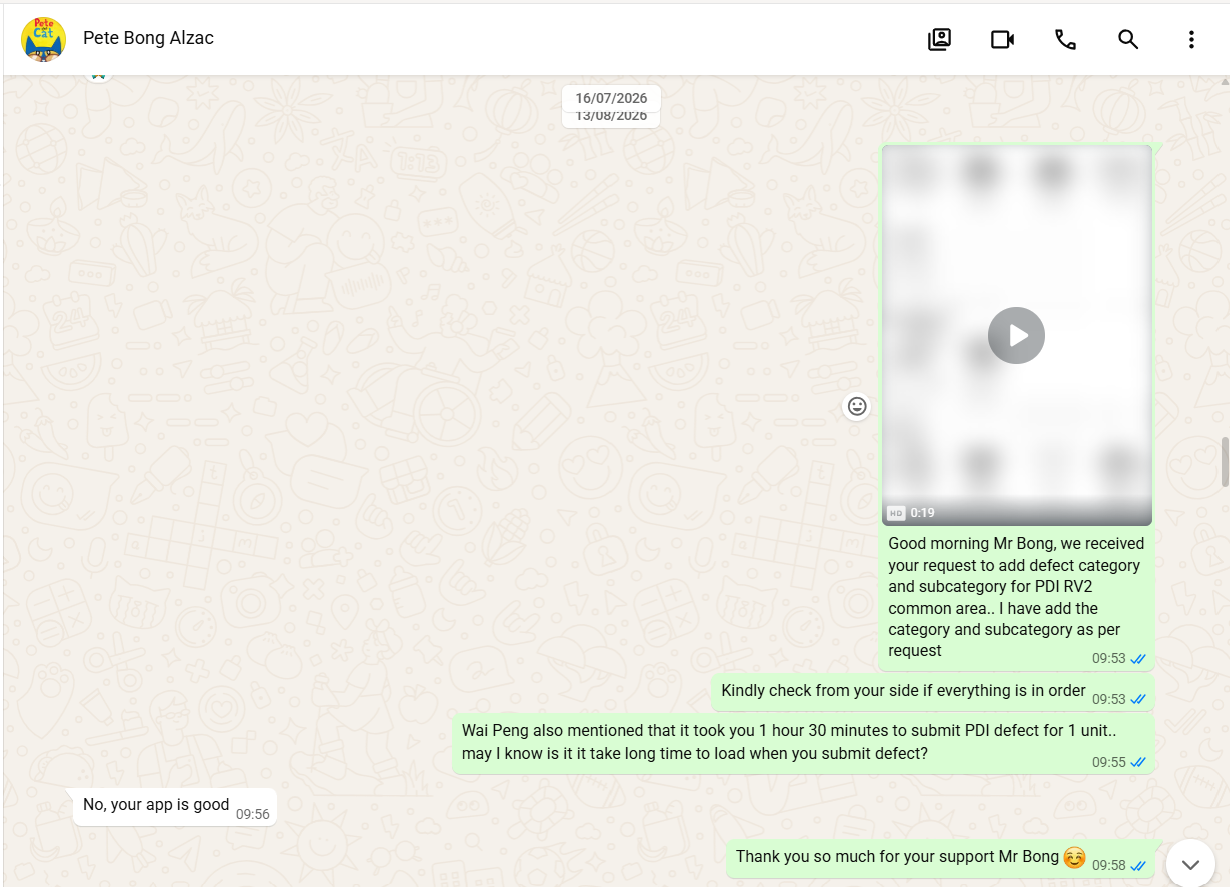The width and height of the screenshot is (1230, 887).
Task: Open the three-dot chat menu
Action: [x=1191, y=39]
